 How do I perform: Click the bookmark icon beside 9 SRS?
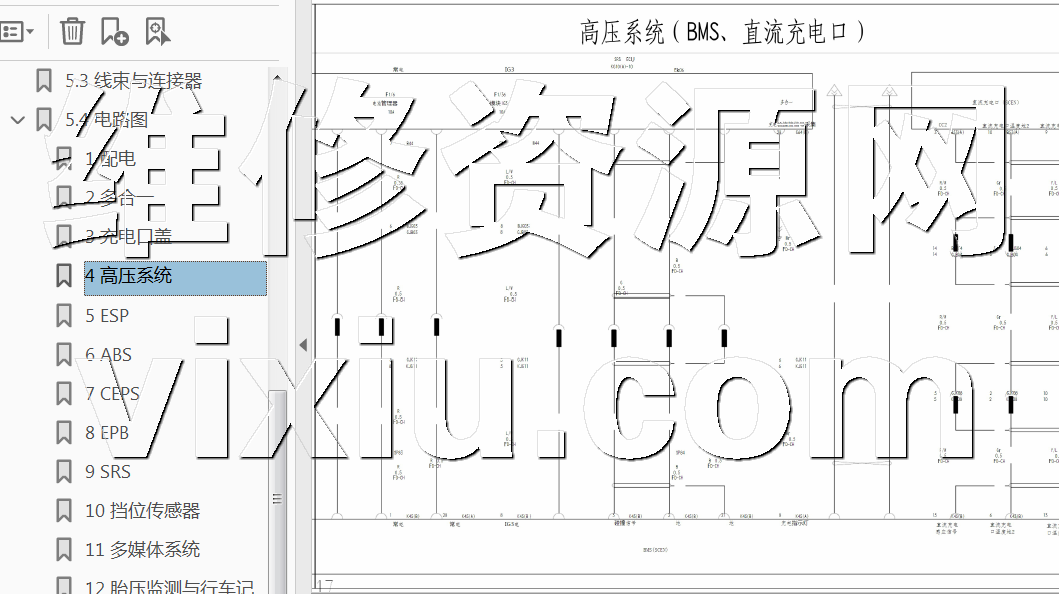point(64,472)
